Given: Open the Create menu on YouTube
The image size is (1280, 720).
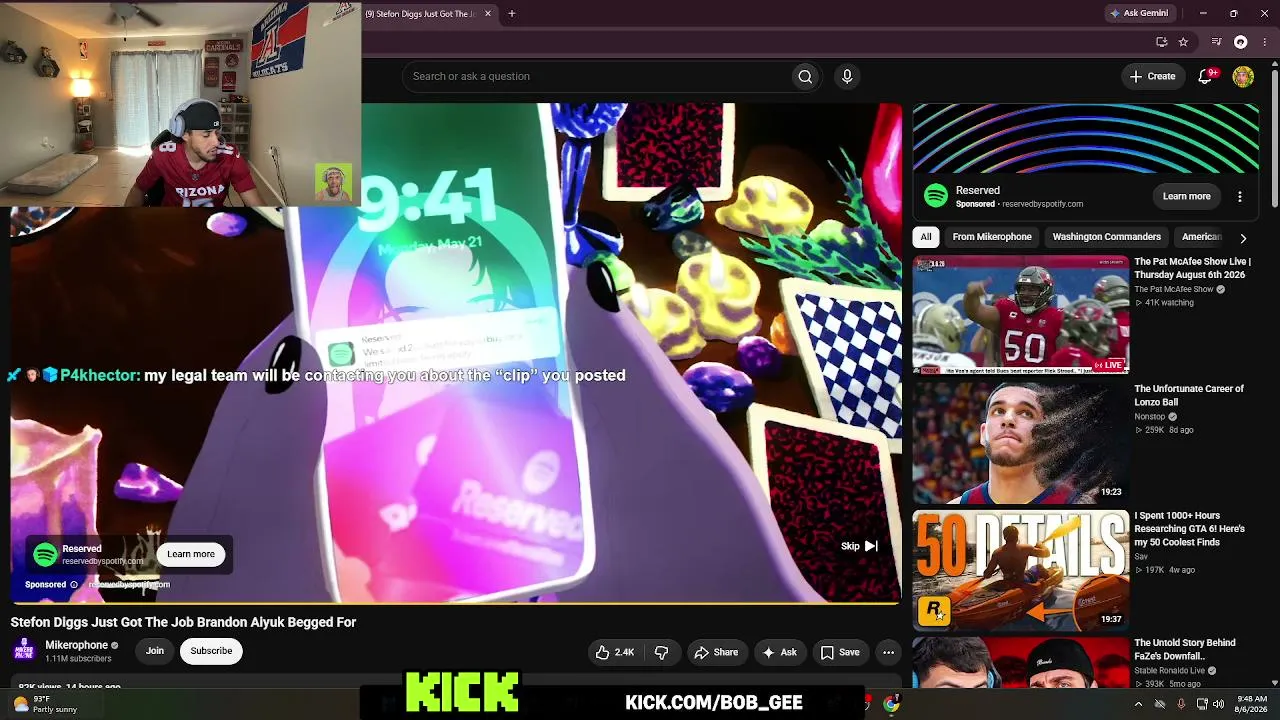Looking at the screenshot, I should (x=1153, y=76).
